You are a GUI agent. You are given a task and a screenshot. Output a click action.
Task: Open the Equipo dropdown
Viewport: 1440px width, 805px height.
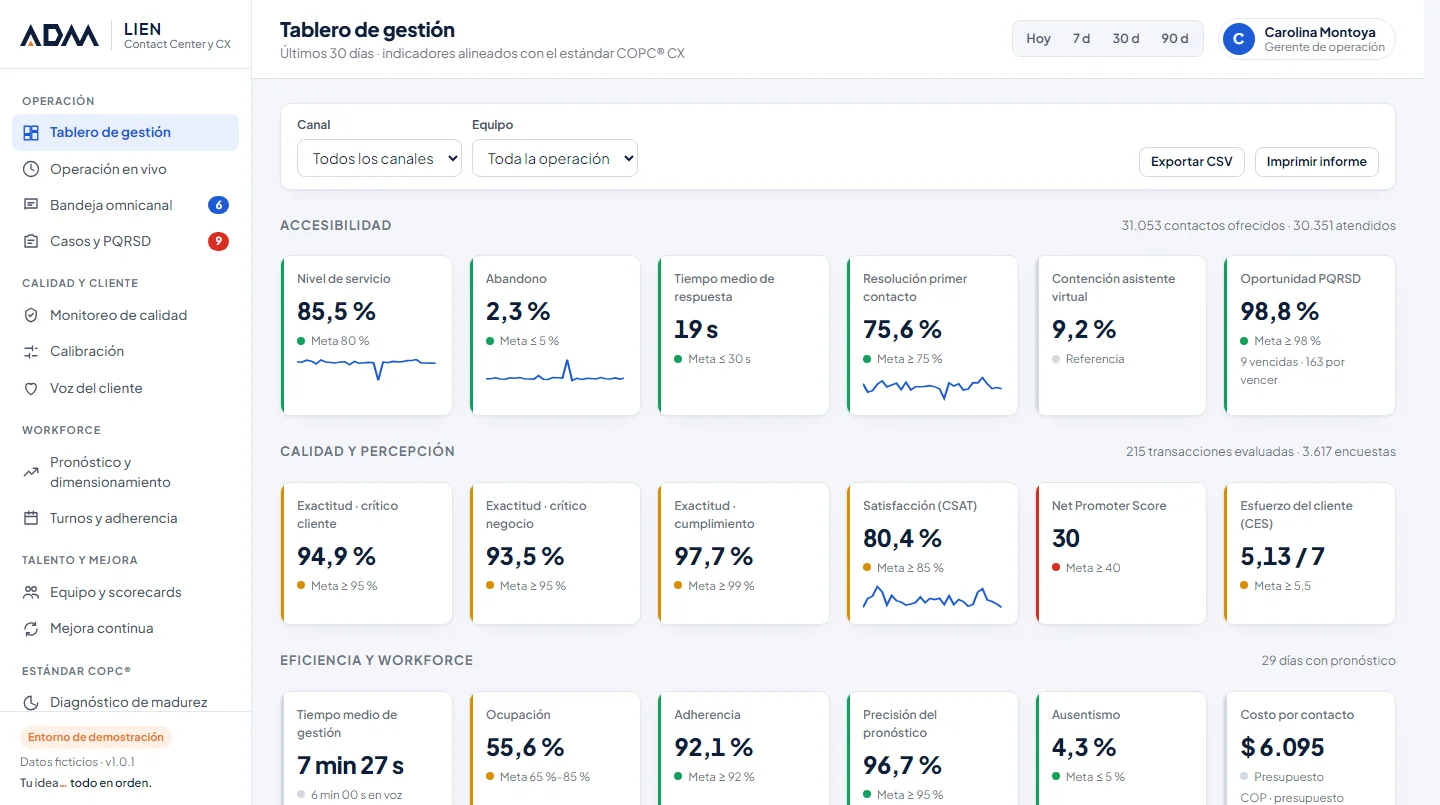(555, 158)
